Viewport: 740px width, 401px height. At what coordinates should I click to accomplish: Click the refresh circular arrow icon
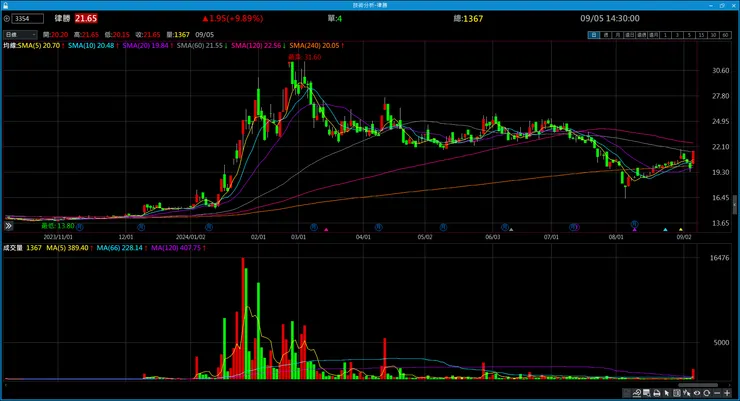(706, 393)
